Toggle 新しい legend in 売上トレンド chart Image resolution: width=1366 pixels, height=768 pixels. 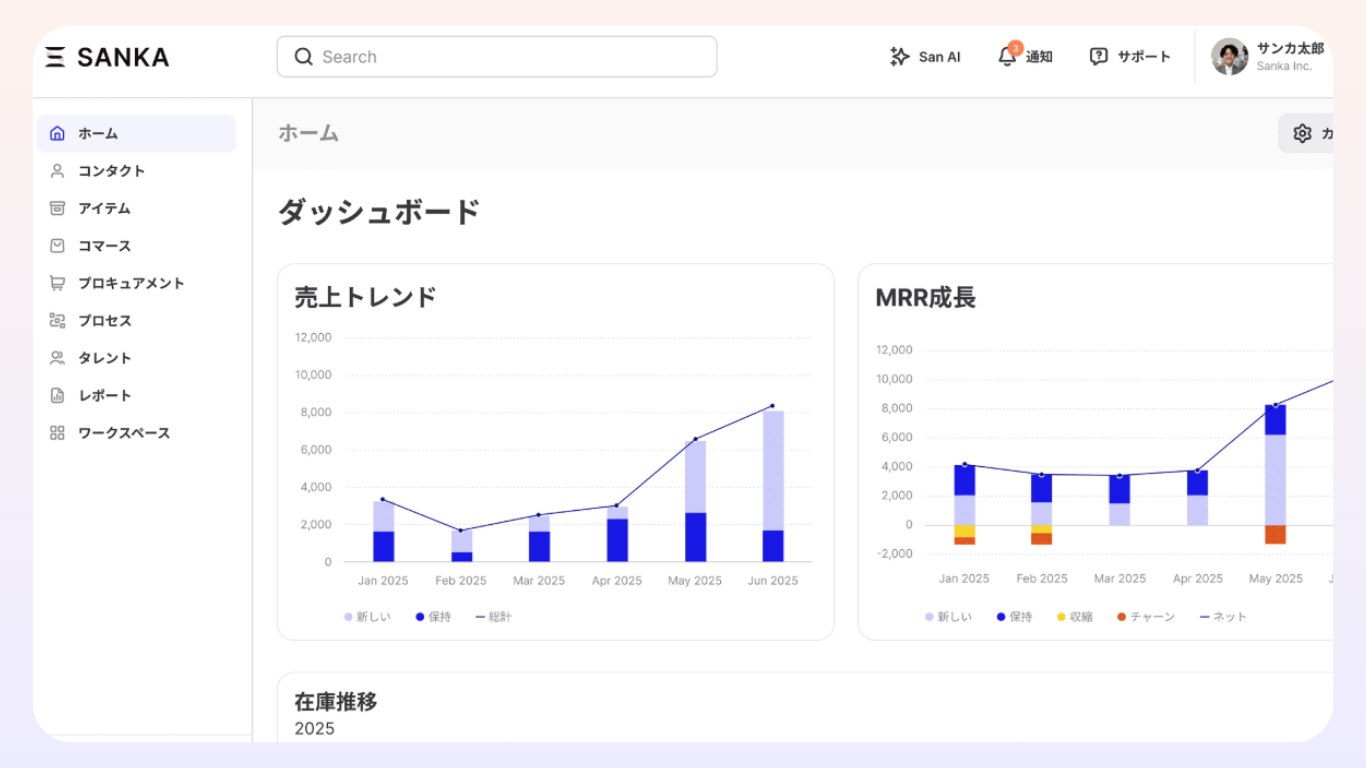pyautogui.click(x=368, y=617)
